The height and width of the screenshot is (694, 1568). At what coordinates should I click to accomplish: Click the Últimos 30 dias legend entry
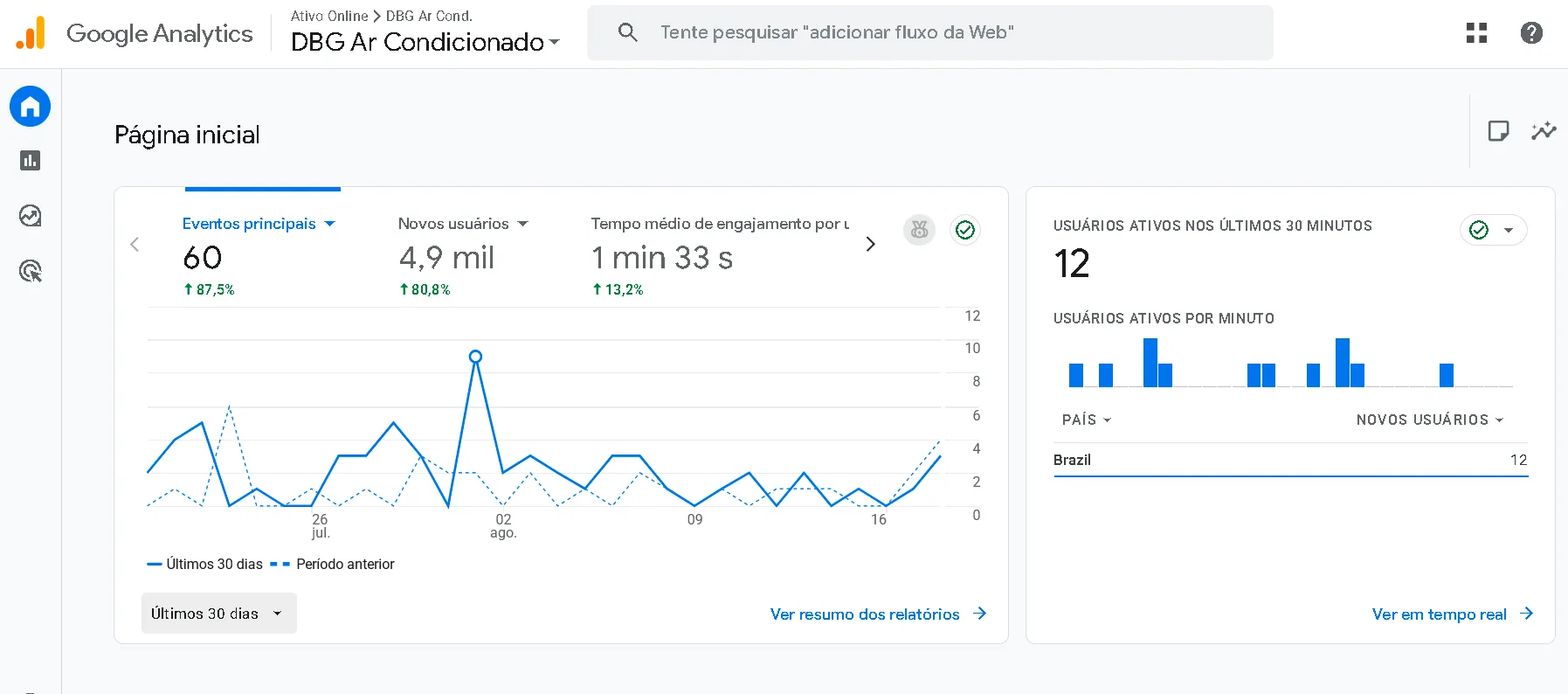205,565
